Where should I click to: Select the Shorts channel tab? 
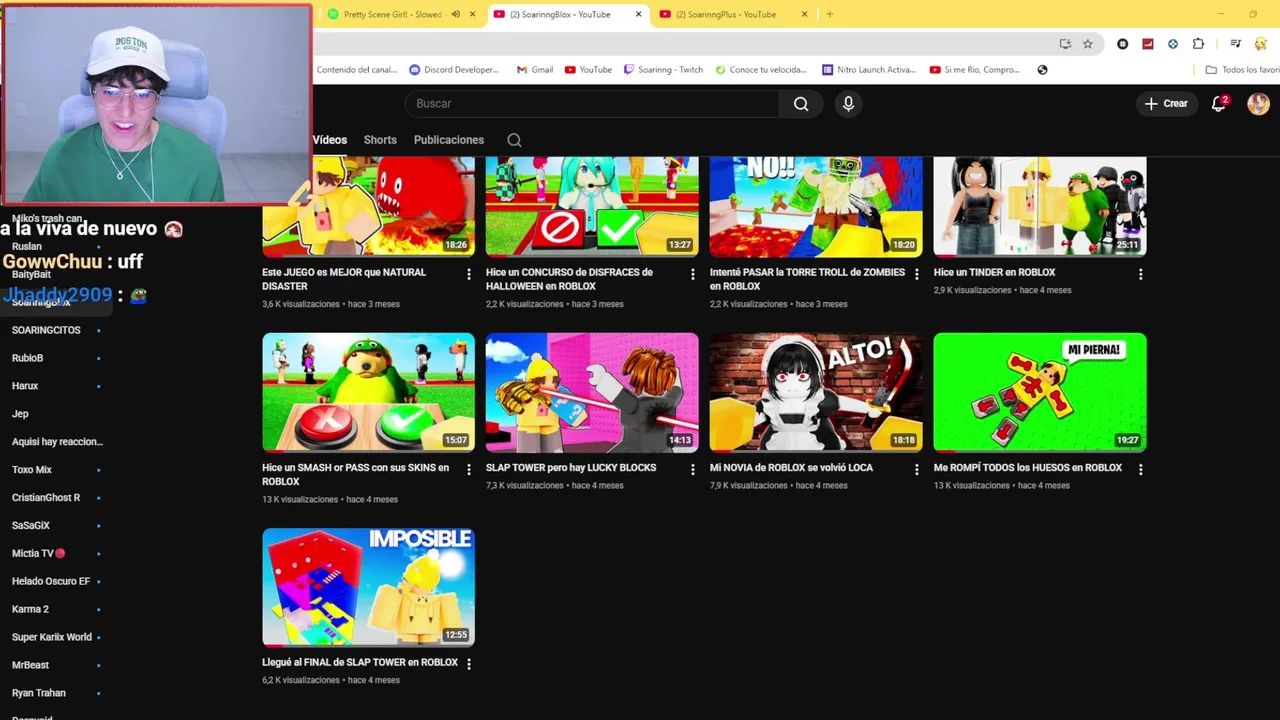pos(380,140)
